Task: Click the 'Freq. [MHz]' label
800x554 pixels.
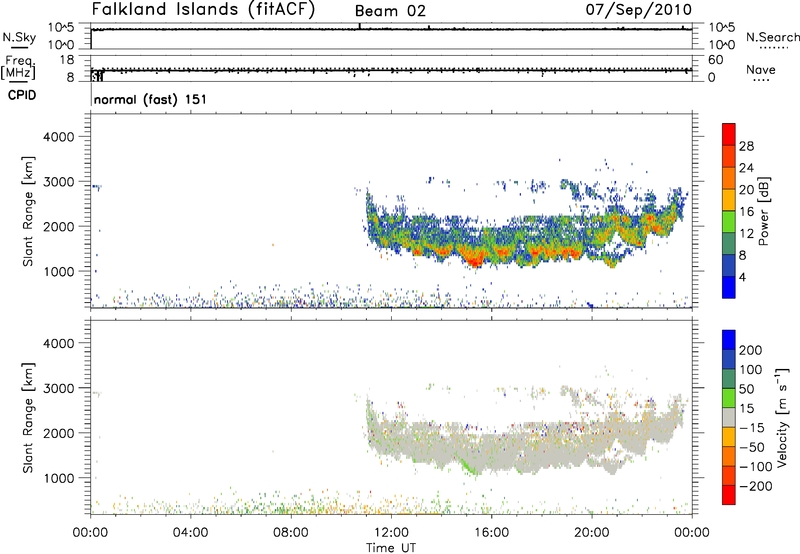Action: click(x=19, y=67)
